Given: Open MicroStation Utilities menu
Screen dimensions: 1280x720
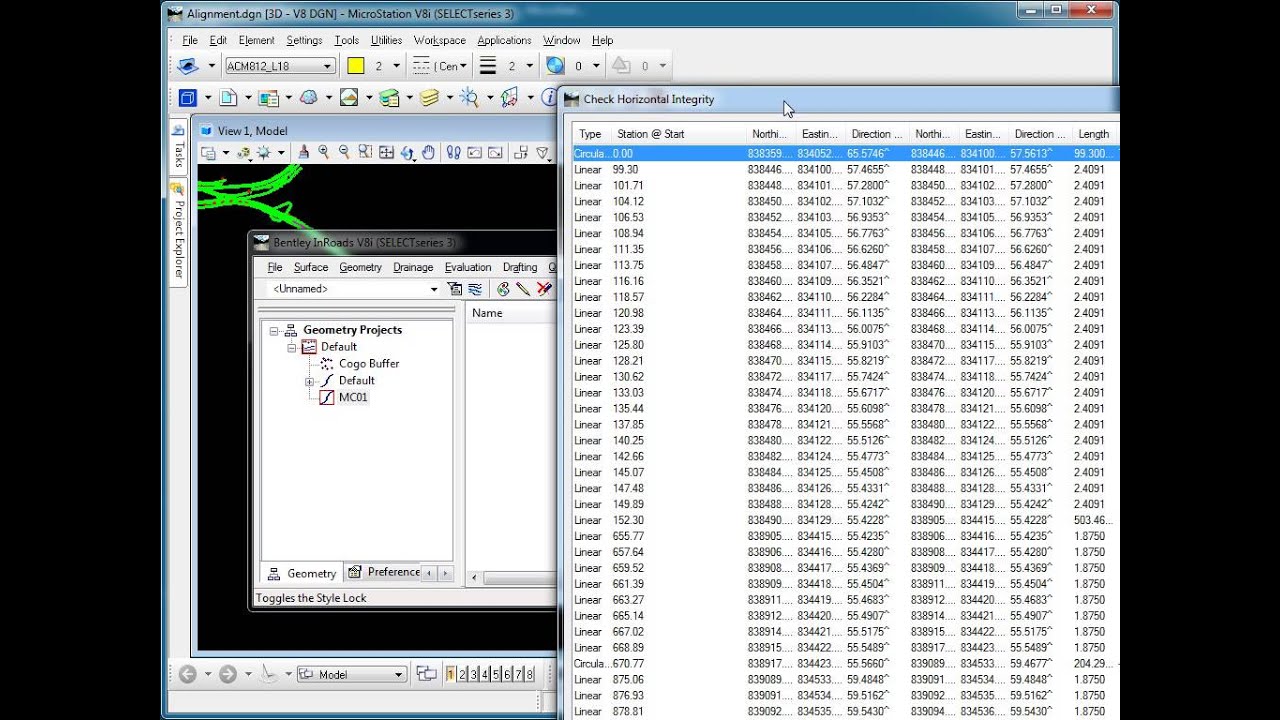Looking at the screenshot, I should click(386, 40).
